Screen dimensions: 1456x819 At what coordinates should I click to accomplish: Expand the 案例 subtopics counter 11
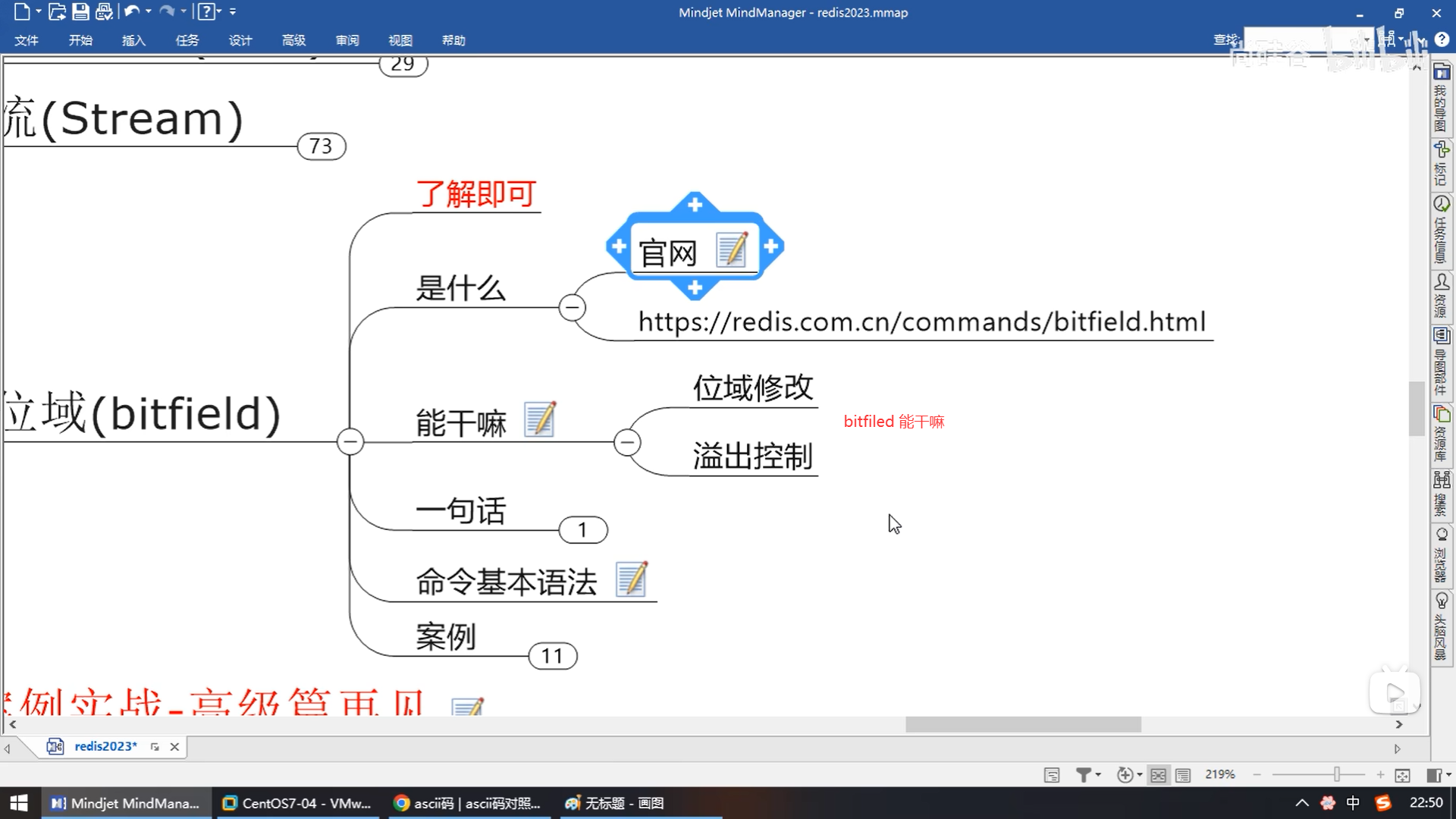(x=552, y=656)
